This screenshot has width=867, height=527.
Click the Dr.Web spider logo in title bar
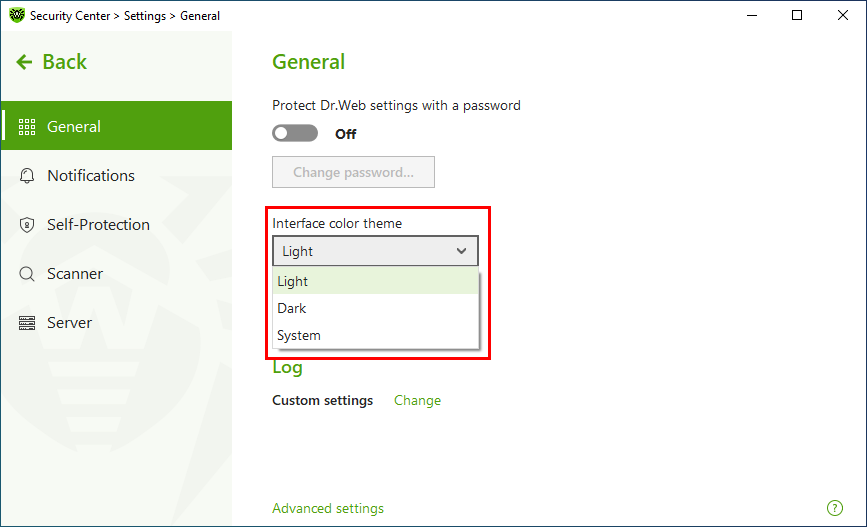[17, 15]
